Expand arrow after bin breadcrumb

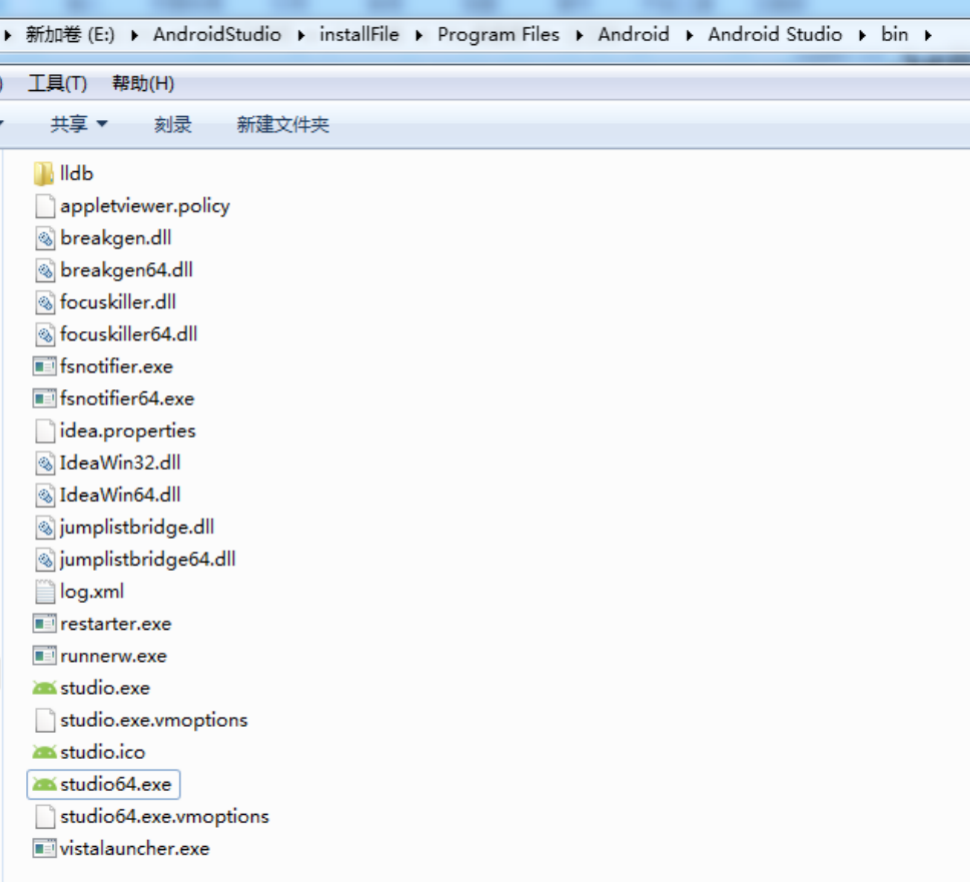pyautogui.click(x=928, y=35)
